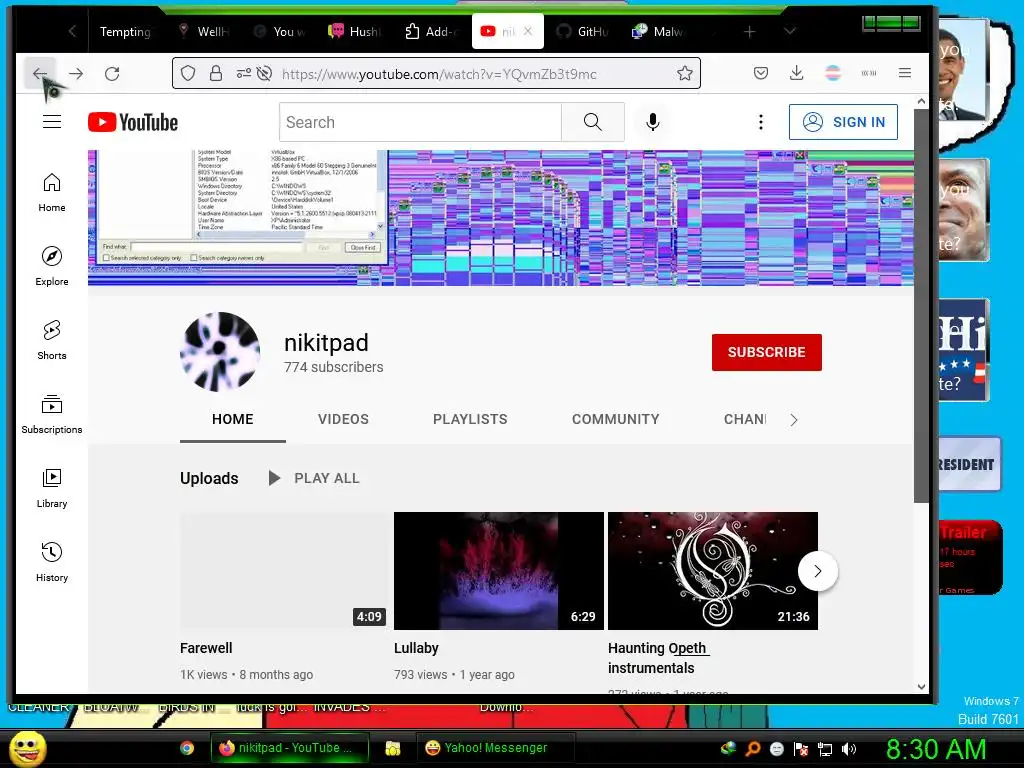
Task: Open the tracking protection shield icon
Action: (x=188, y=73)
